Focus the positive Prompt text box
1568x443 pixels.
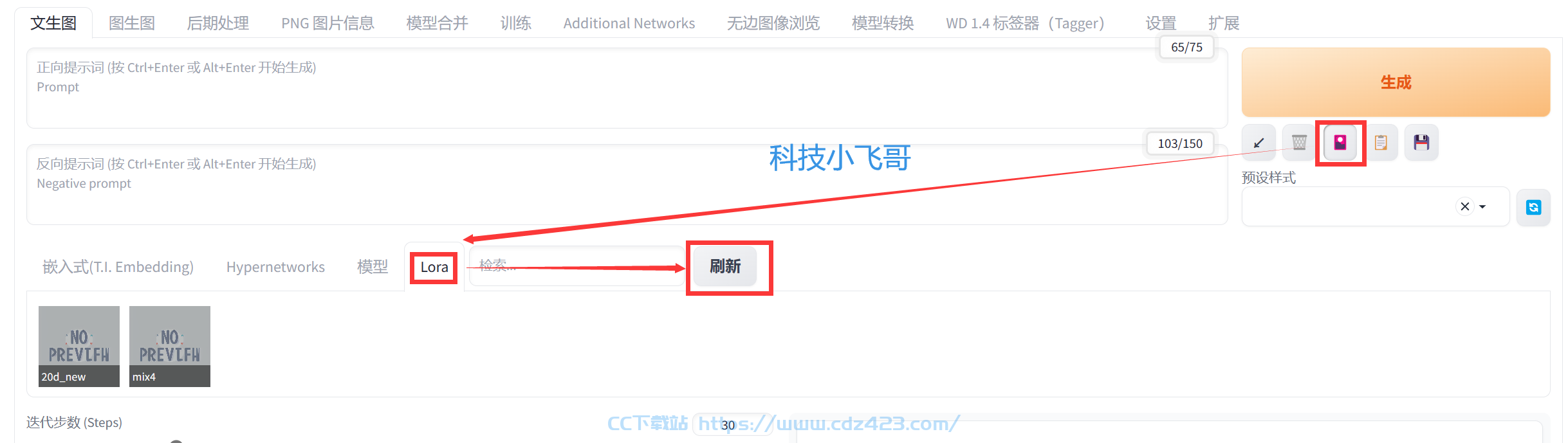(x=627, y=88)
